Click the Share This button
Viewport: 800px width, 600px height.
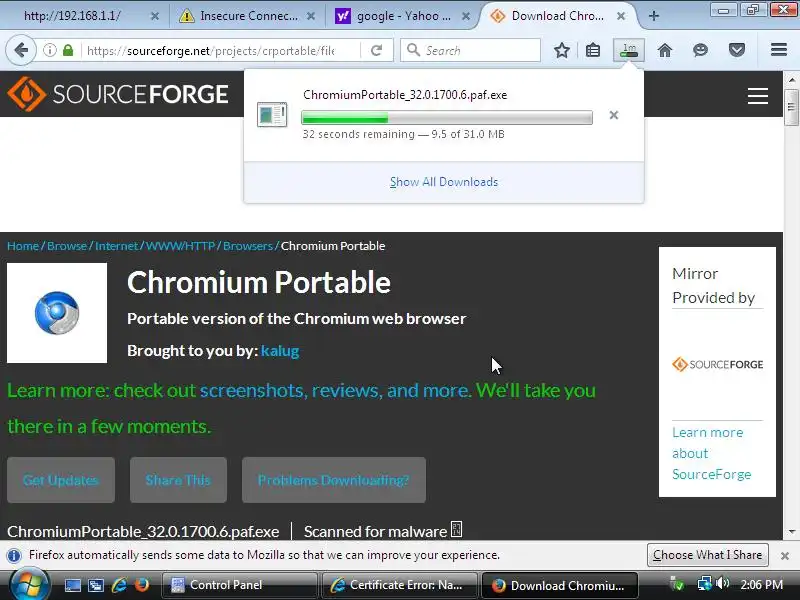click(x=178, y=480)
